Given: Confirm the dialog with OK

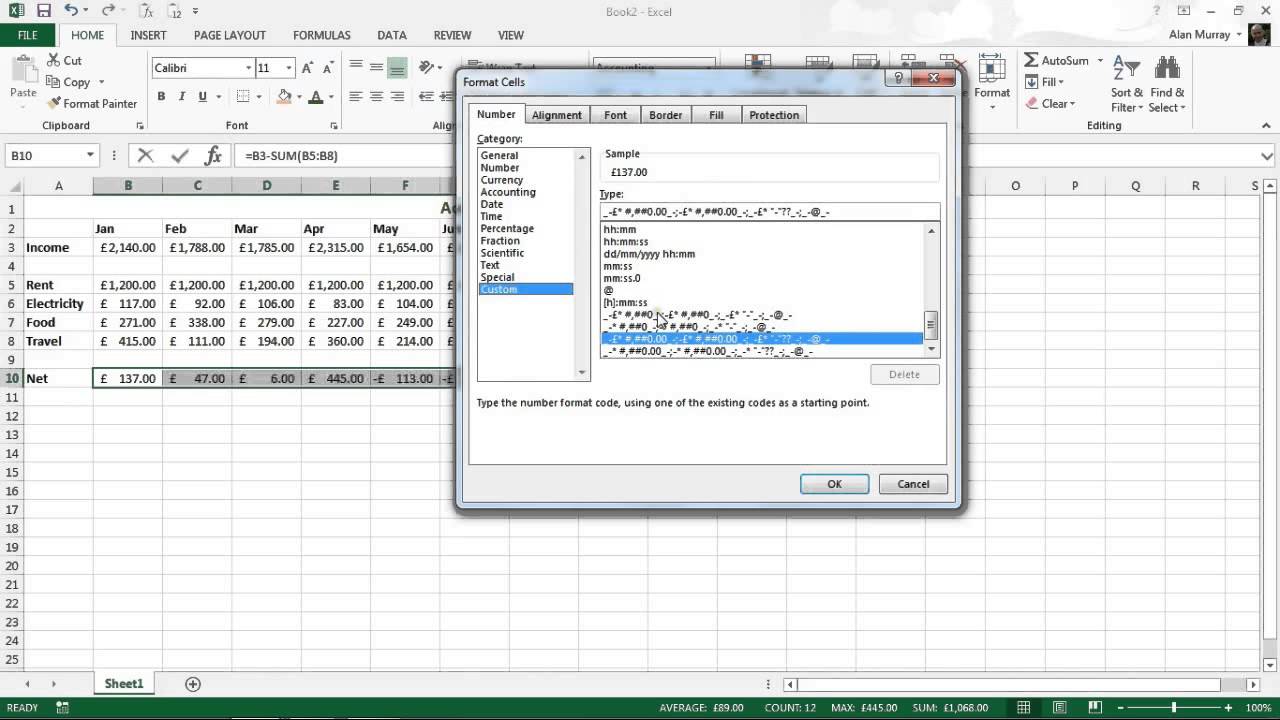Looking at the screenshot, I should click(834, 484).
